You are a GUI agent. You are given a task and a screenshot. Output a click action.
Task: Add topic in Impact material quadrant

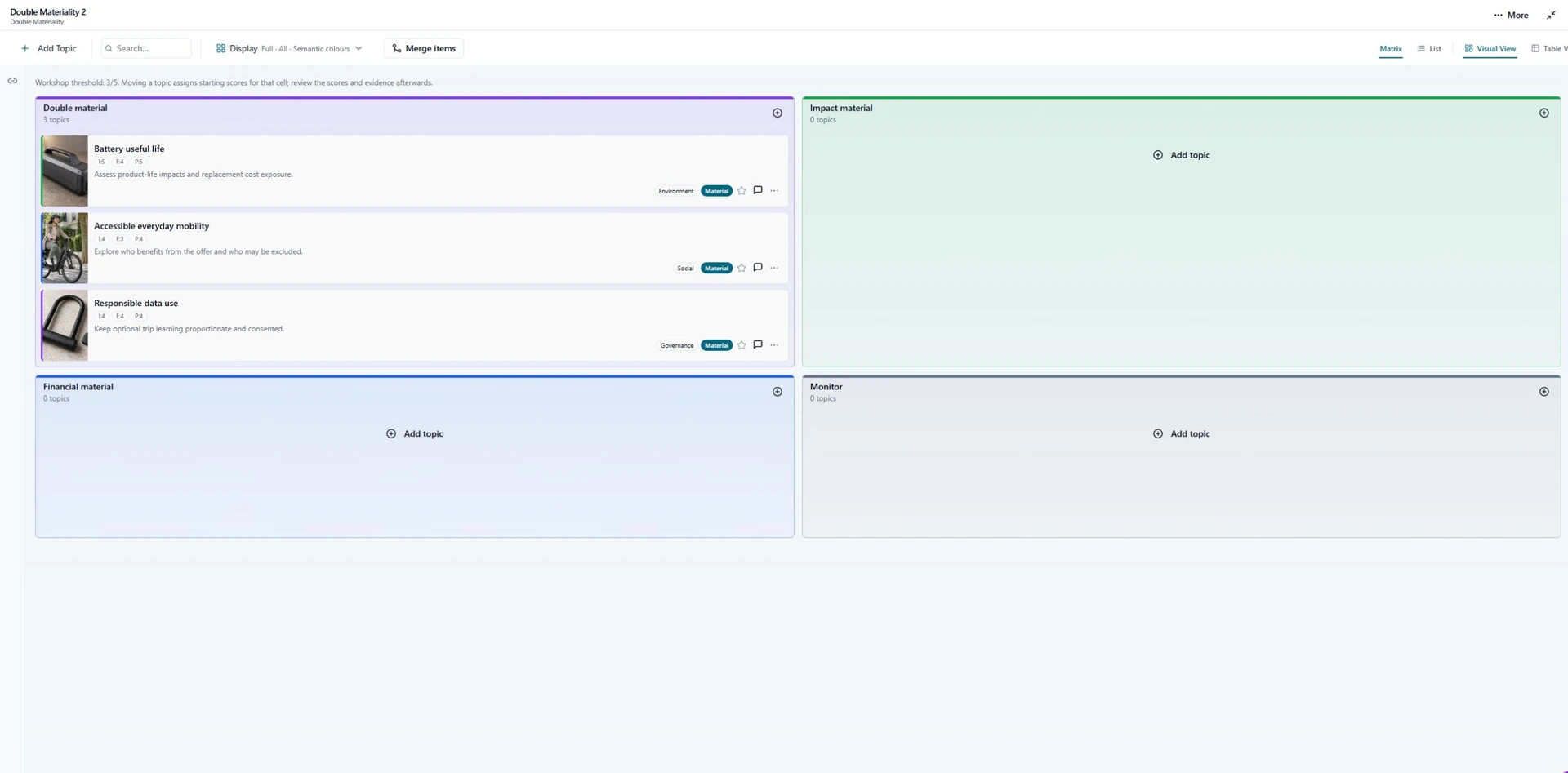(x=1181, y=155)
